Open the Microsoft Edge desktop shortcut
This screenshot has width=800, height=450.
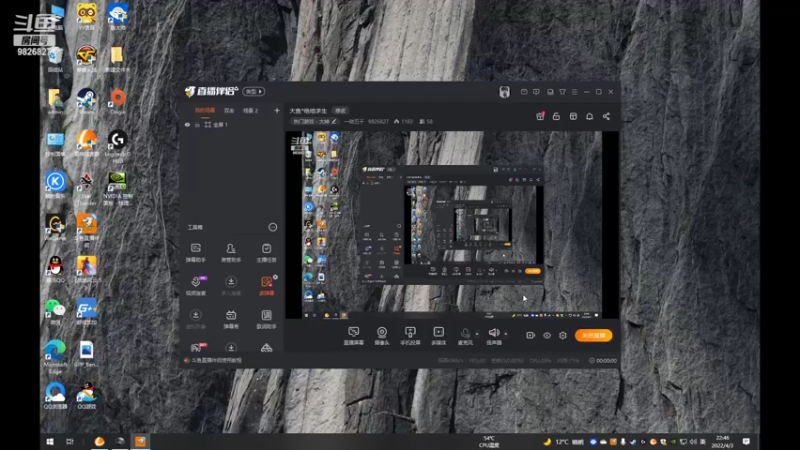(55, 357)
